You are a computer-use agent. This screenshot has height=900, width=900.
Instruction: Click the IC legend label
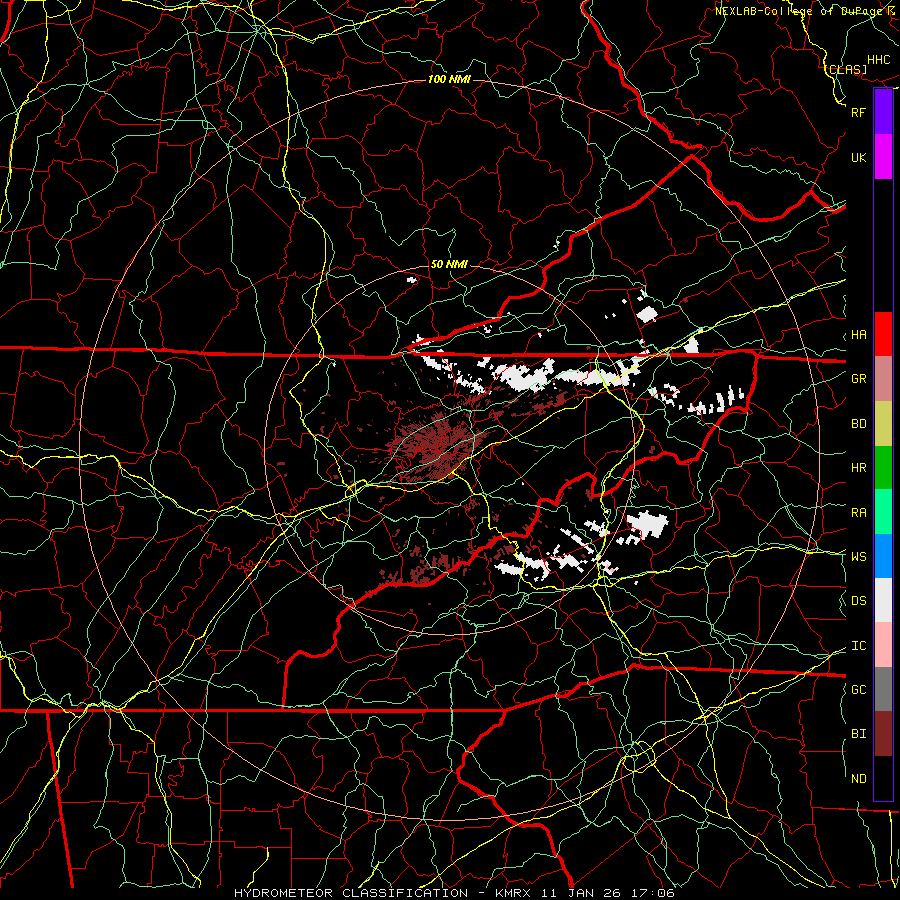[x=858, y=646]
